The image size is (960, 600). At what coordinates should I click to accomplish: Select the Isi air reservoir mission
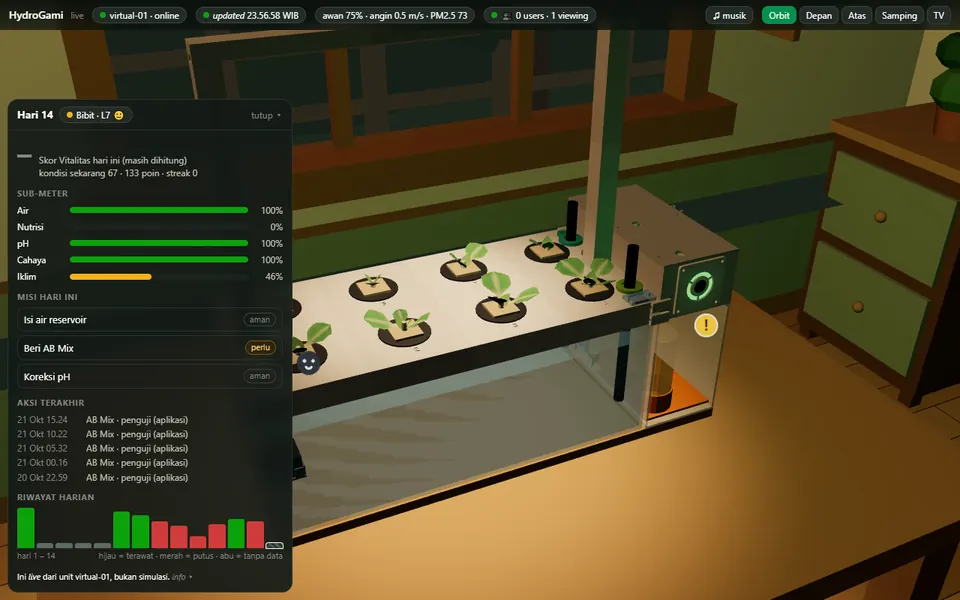coord(149,320)
